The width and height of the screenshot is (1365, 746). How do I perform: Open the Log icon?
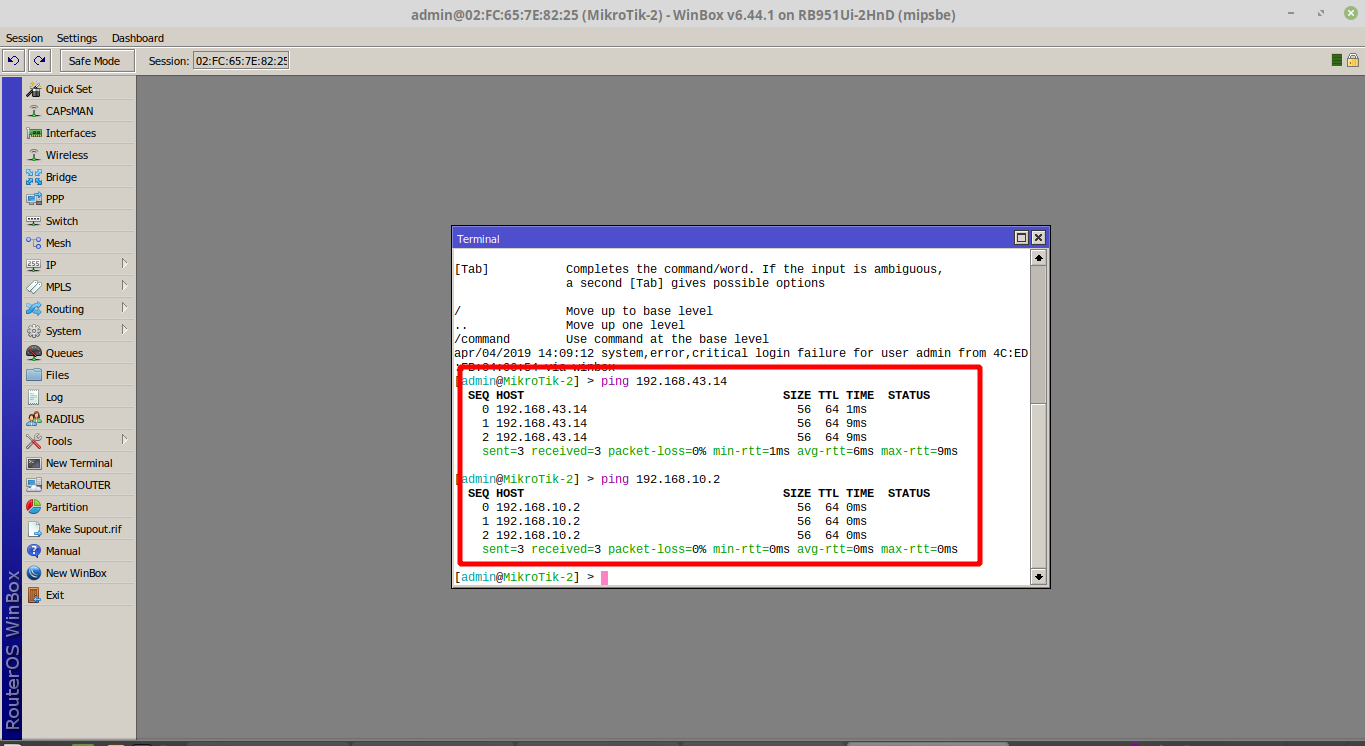pos(34,397)
